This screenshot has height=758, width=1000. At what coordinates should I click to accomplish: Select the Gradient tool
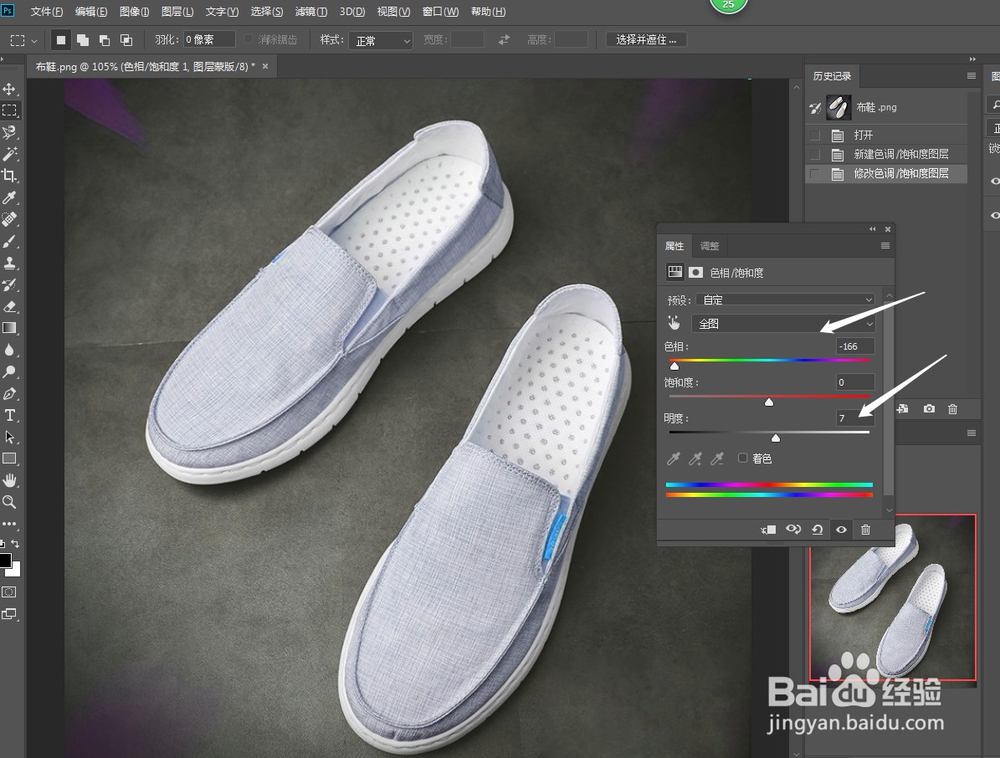pyautogui.click(x=10, y=328)
